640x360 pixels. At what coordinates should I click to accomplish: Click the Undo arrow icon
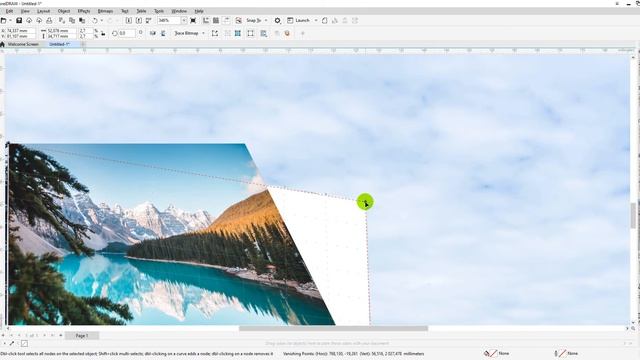click(95, 20)
